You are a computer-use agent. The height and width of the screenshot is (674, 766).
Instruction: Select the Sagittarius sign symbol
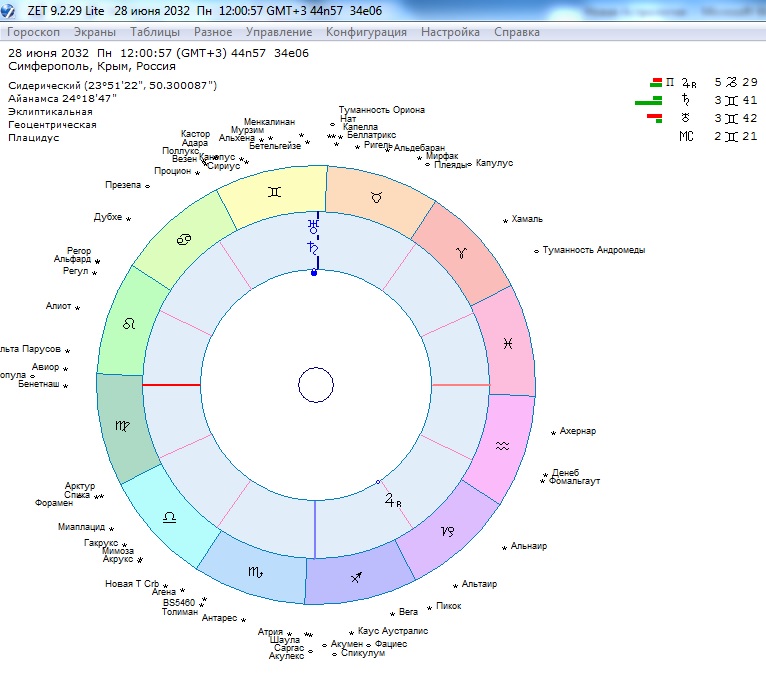click(x=357, y=579)
